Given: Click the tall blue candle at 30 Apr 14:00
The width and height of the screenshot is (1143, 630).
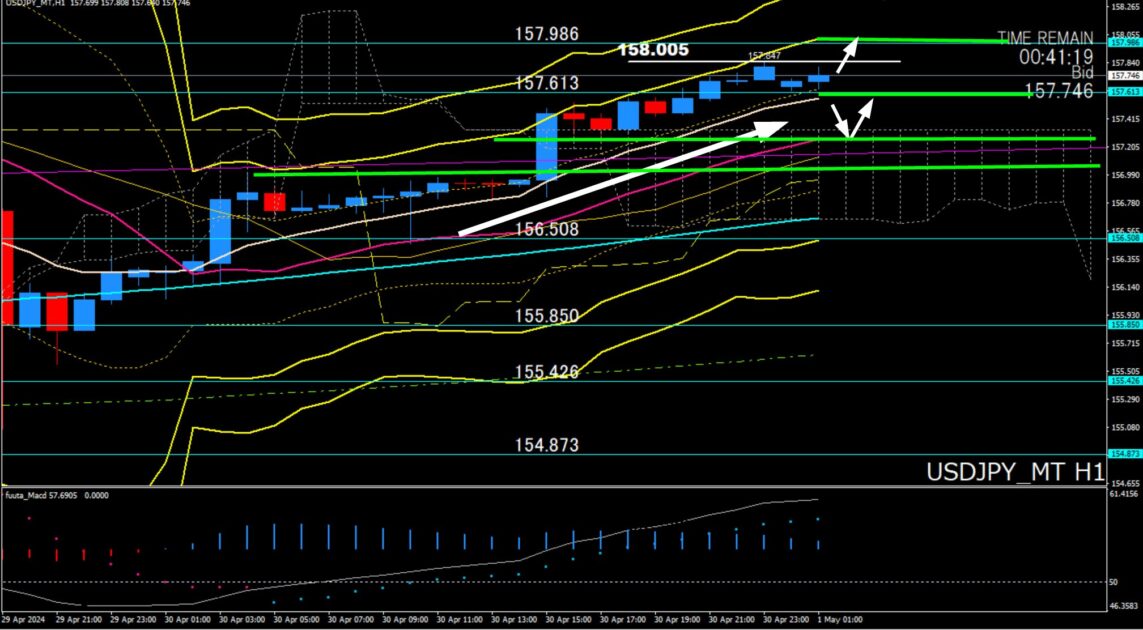Looking at the screenshot, I should [x=547, y=146].
